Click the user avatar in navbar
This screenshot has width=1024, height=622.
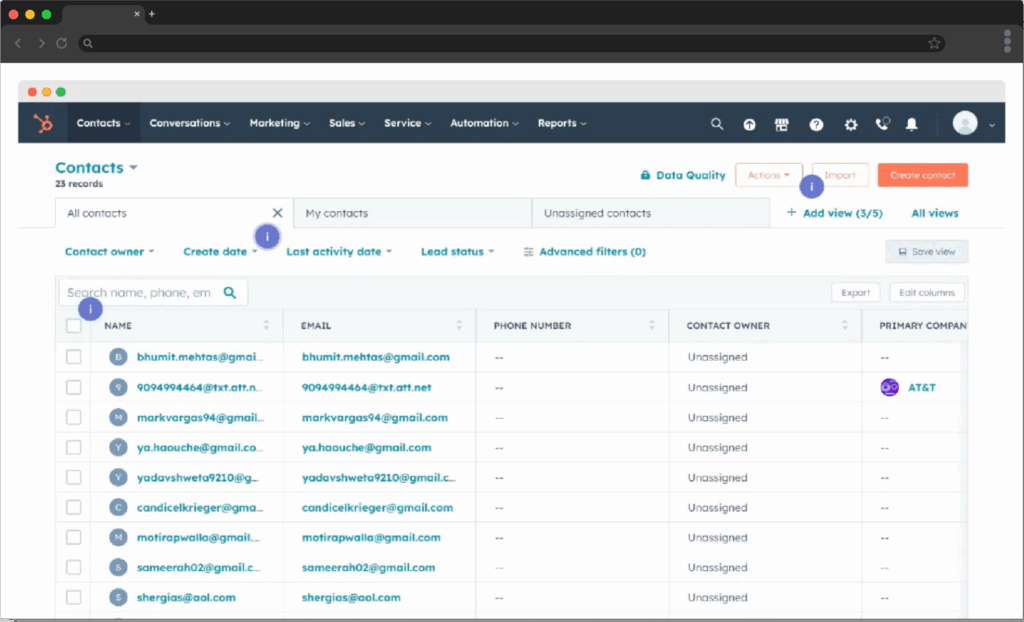(x=965, y=123)
